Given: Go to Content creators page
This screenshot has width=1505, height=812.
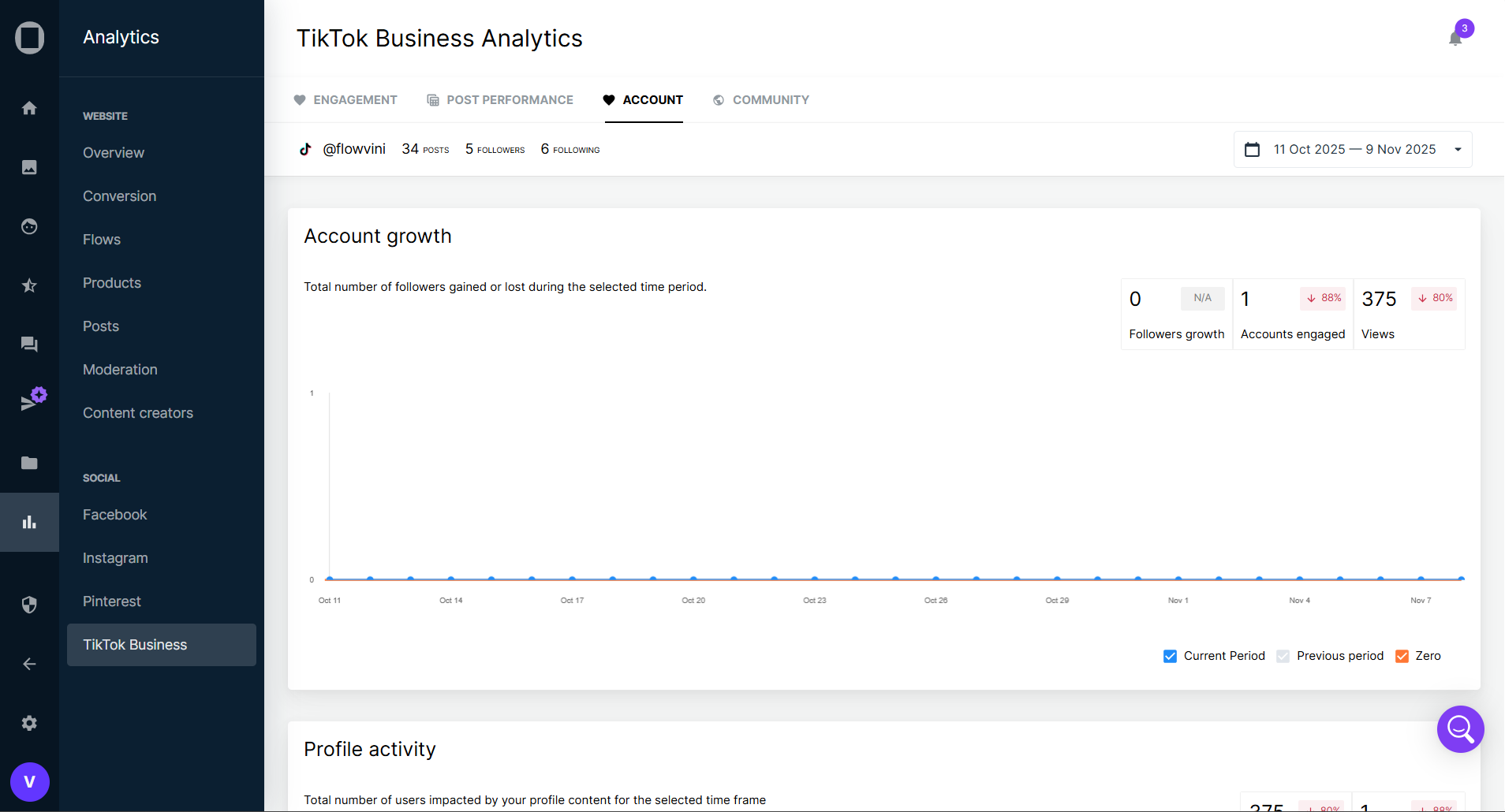Looking at the screenshot, I should tap(138, 413).
